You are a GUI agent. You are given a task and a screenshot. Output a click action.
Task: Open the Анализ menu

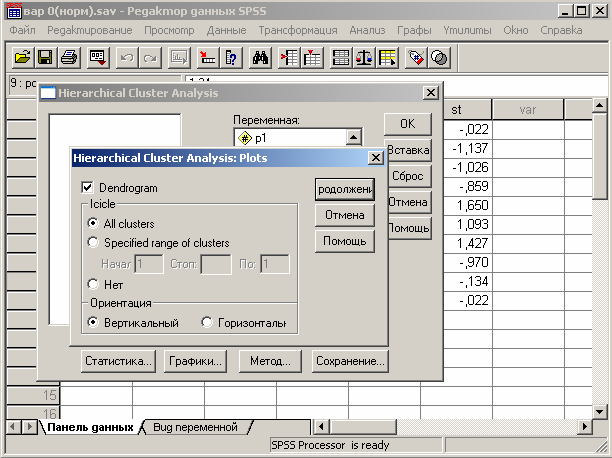[x=367, y=30]
